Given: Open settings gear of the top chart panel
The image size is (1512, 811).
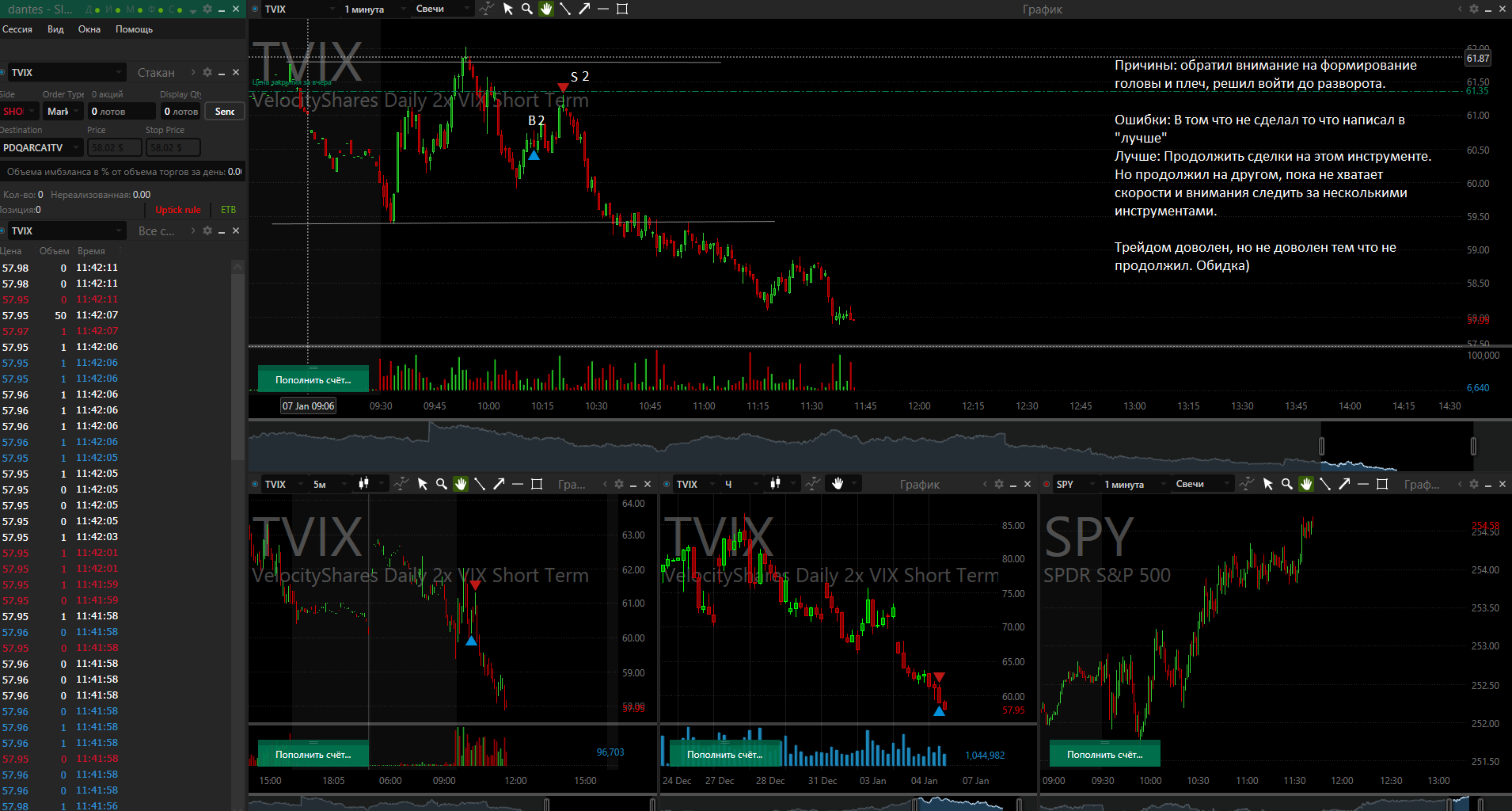Looking at the screenshot, I should point(1474,9).
